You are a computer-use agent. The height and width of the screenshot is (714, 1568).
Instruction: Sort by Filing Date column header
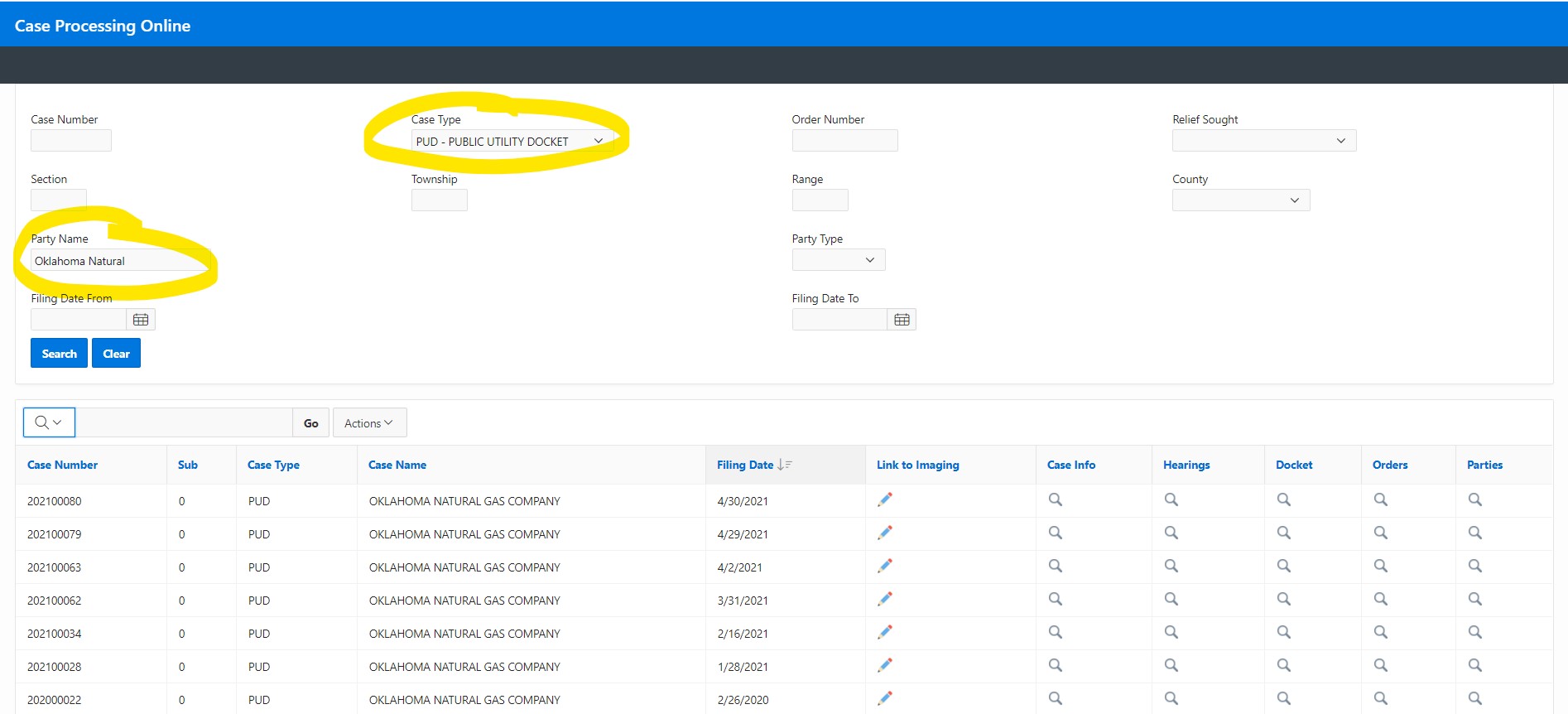point(745,465)
